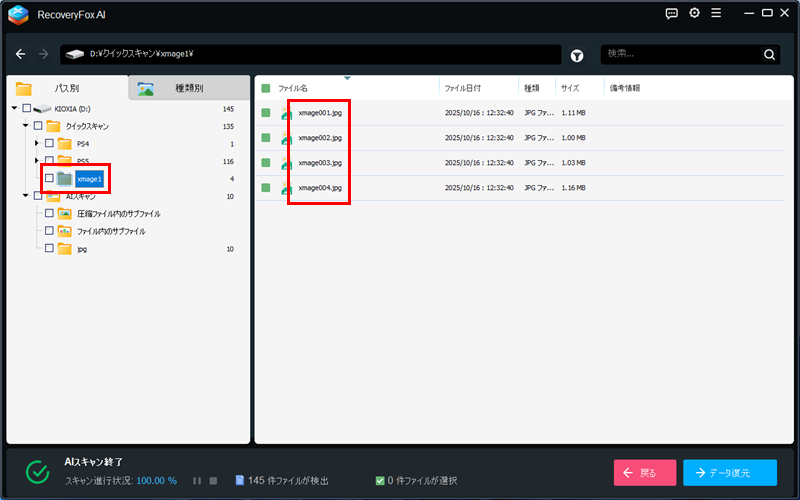Screen dimensions: 800x500
Task: Click the 検索 search input field
Action: click(680, 54)
